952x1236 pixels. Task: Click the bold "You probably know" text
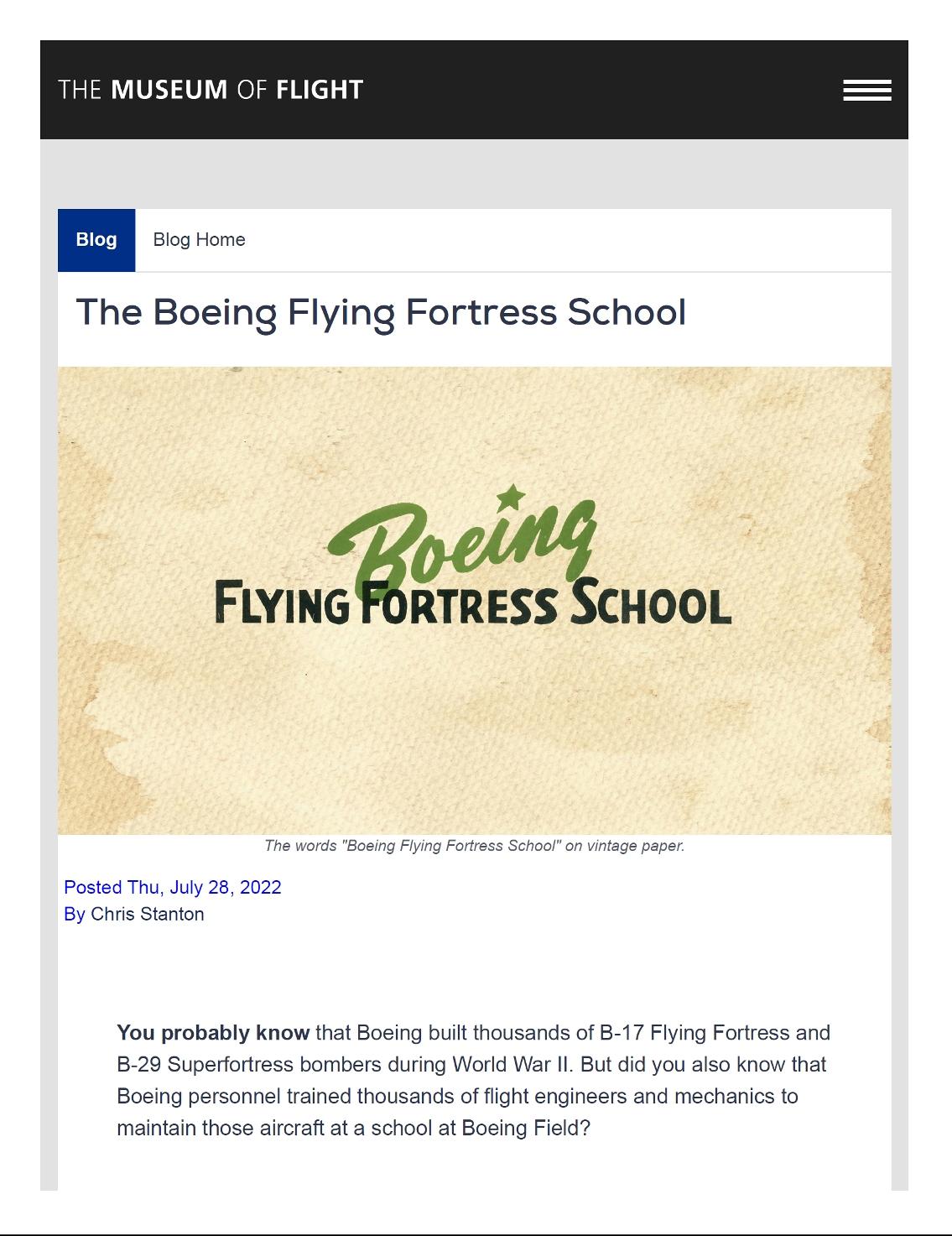coord(213,1033)
